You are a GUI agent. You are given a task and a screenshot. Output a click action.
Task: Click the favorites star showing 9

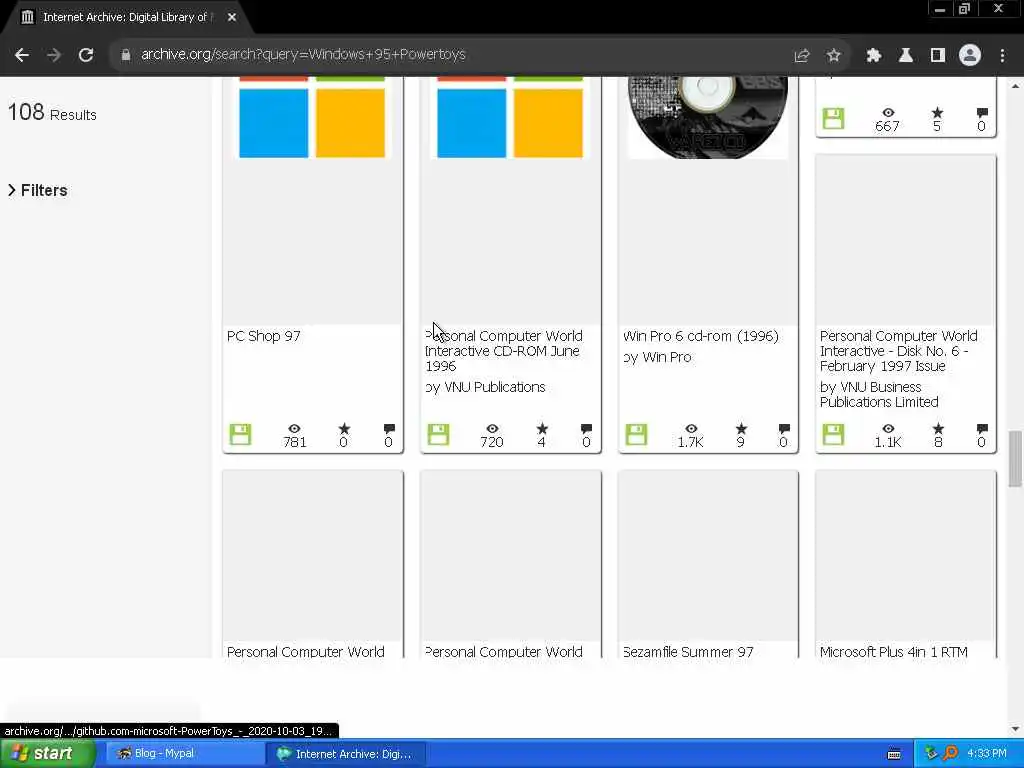741,428
